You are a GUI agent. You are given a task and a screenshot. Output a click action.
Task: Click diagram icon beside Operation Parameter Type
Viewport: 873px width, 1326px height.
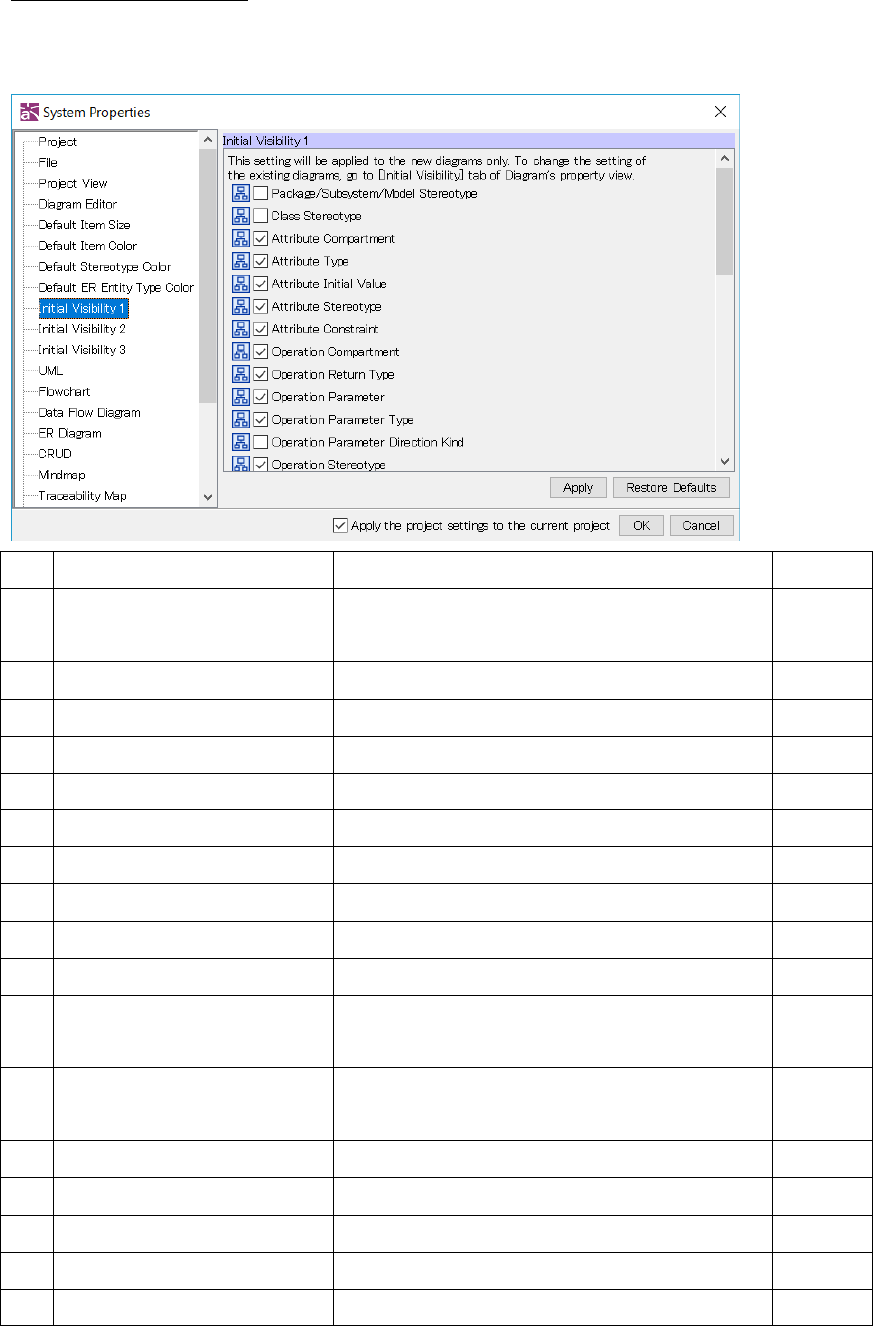coord(240,420)
